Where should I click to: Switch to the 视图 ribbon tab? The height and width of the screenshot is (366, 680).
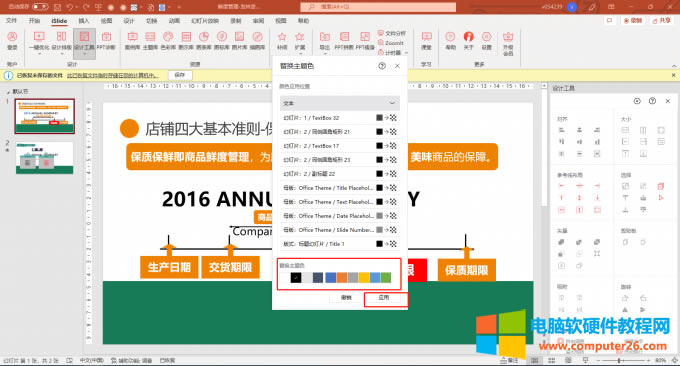[281, 21]
